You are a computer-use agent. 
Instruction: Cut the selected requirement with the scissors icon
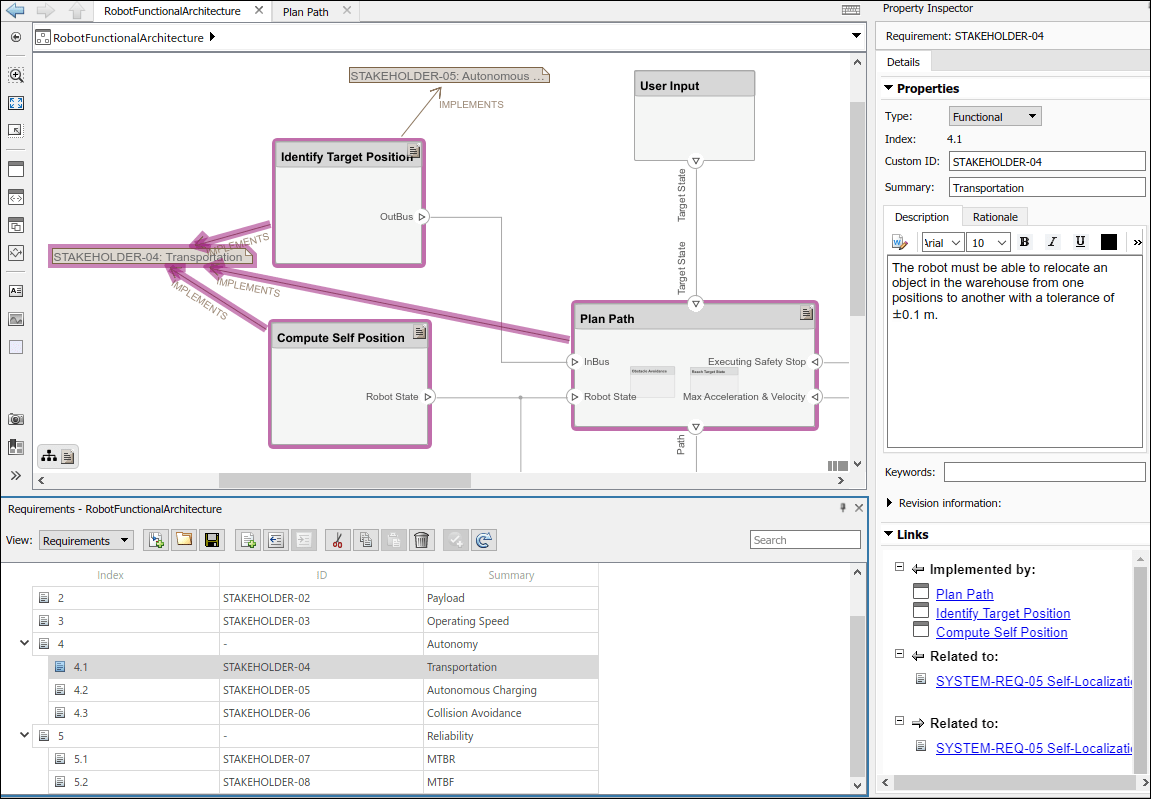click(x=338, y=540)
